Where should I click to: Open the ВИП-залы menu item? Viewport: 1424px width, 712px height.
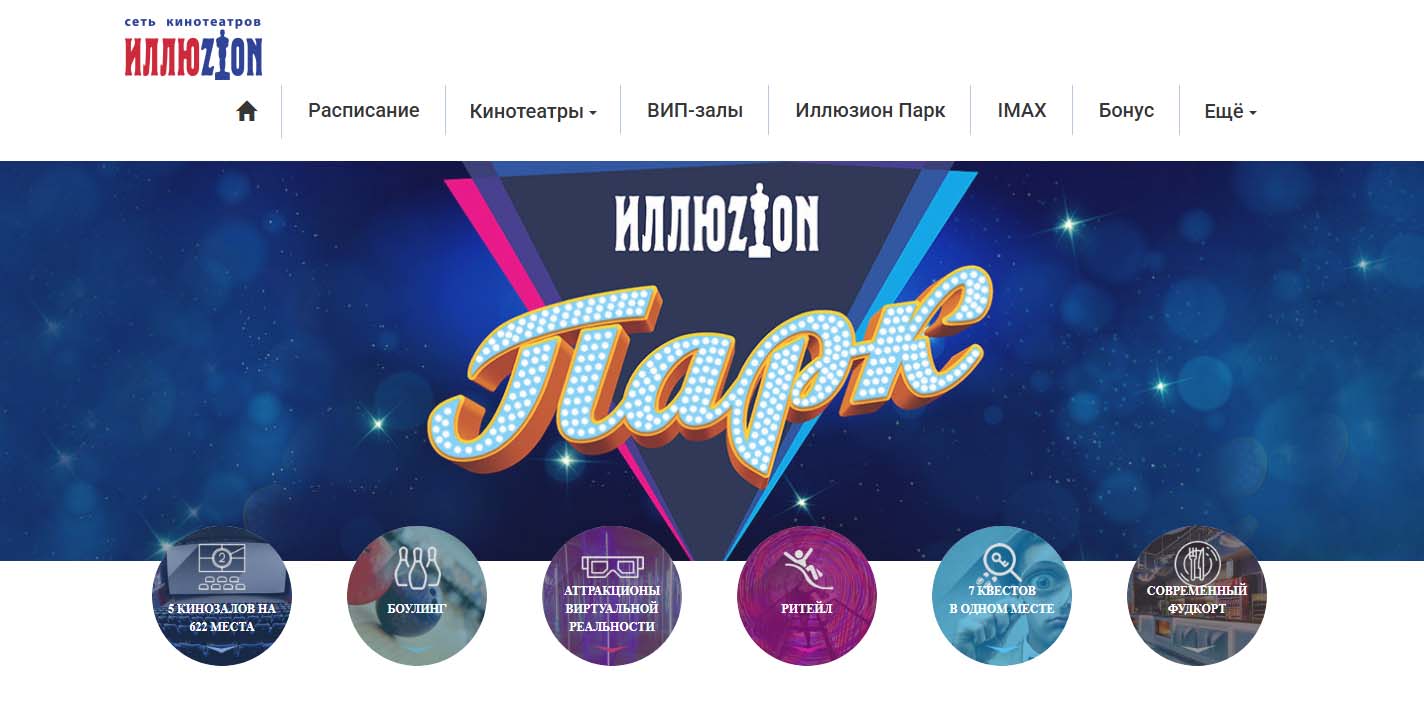(695, 110)
